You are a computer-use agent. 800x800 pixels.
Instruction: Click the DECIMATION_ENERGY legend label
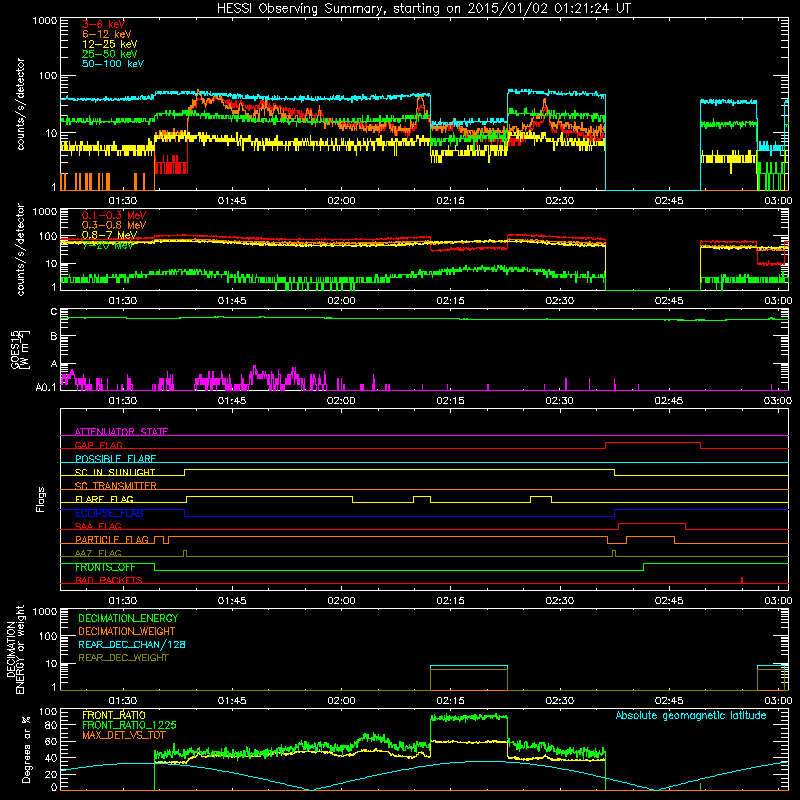(128, 618)
